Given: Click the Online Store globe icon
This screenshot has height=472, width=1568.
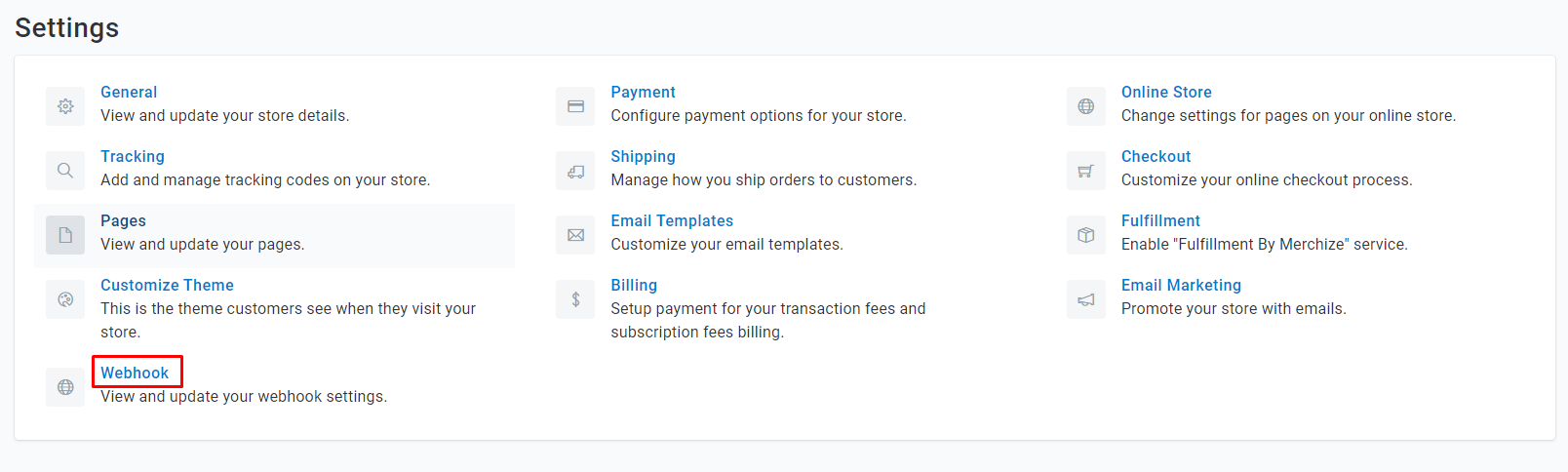Looking at the screenshot, I should point(1086,106).
